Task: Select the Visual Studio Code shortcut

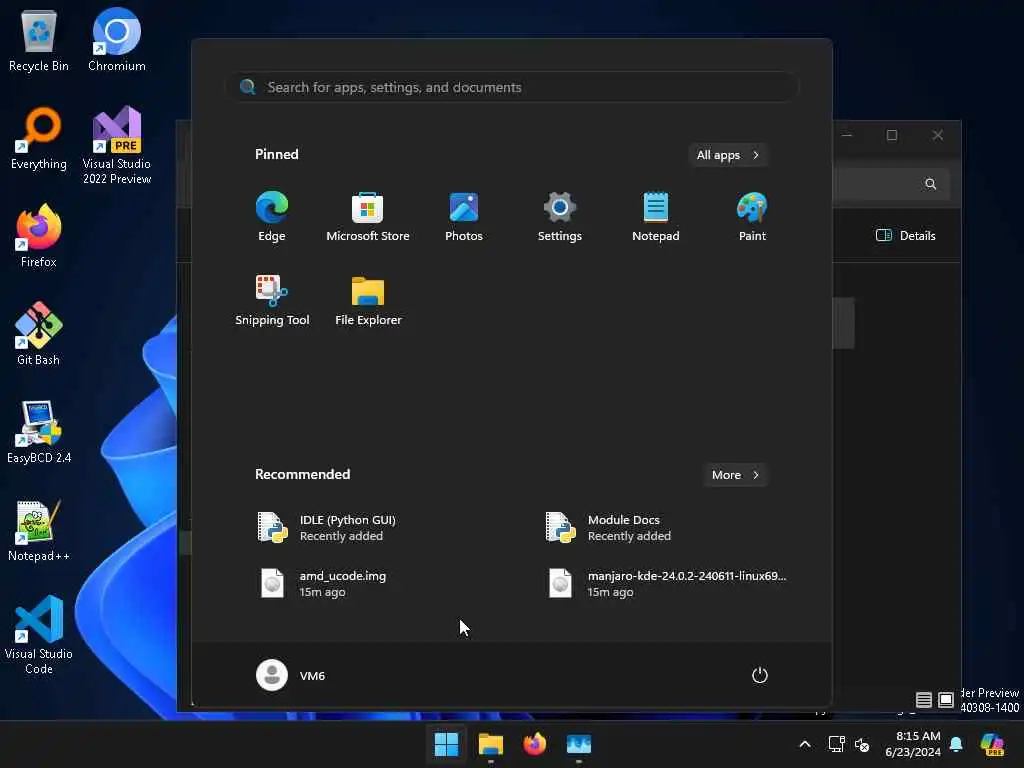Action: (39, 635)
